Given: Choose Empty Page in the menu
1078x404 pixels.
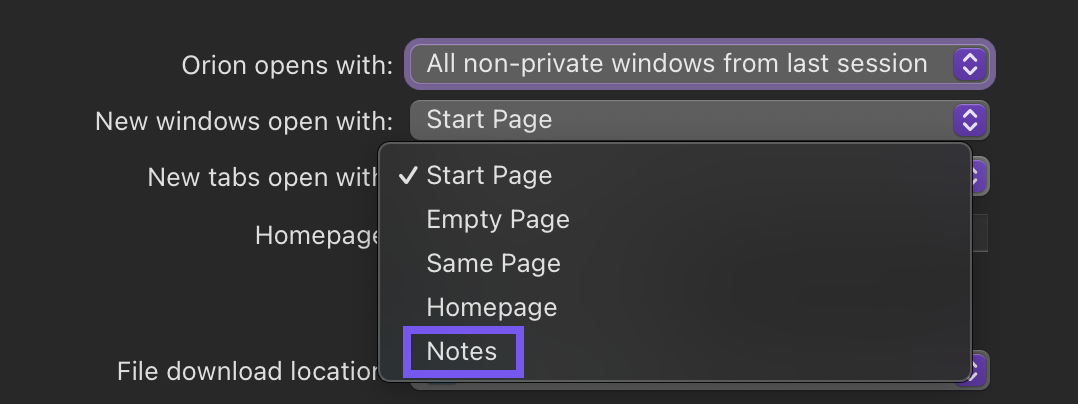Looking at the screenshot, I should pos(497,220).
